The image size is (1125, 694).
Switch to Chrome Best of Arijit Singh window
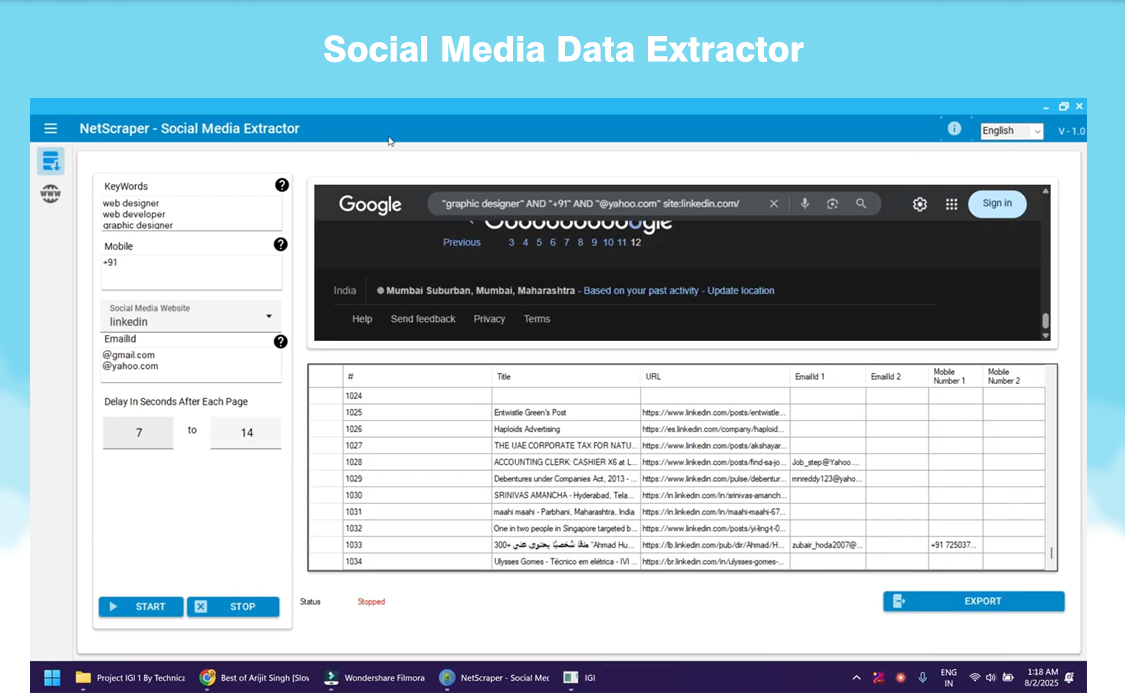(255, 677)
